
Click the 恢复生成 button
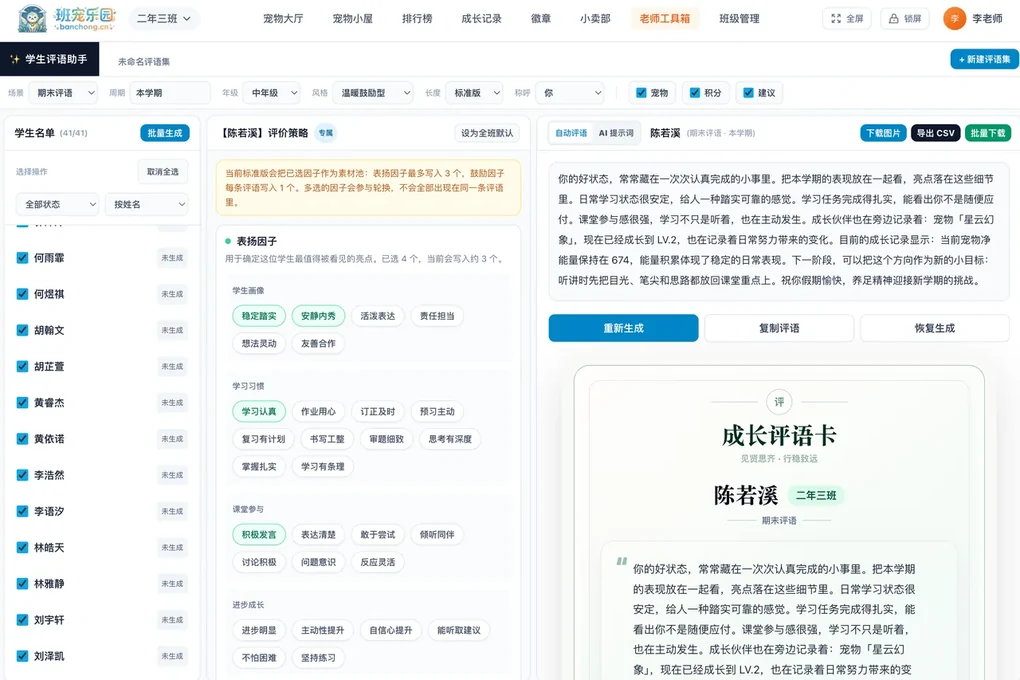coord(935,328)
